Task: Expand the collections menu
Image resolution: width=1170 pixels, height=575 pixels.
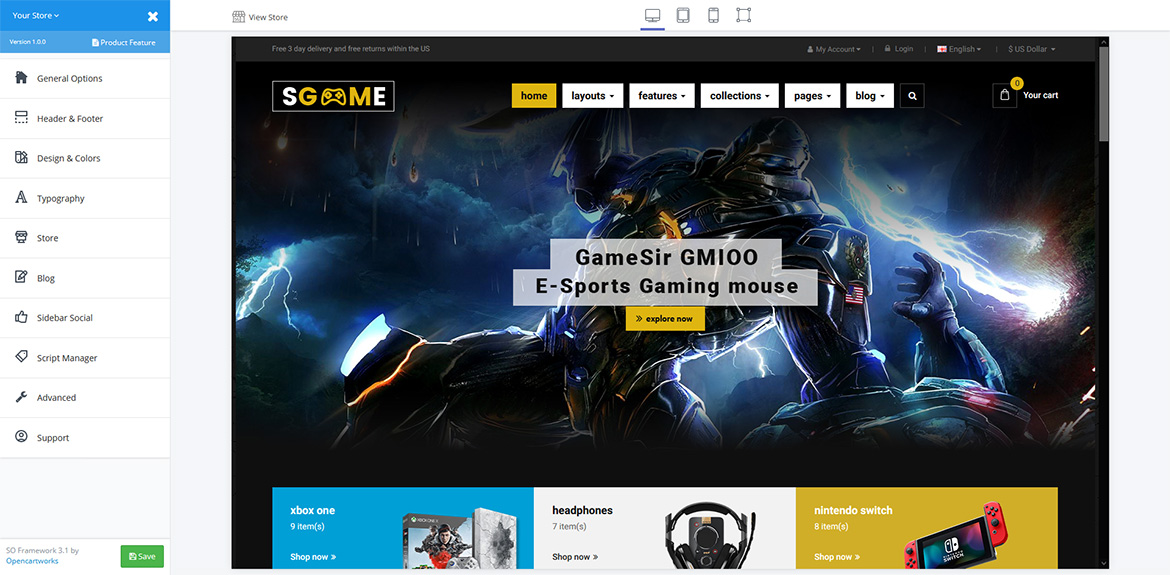Action: 739,95
